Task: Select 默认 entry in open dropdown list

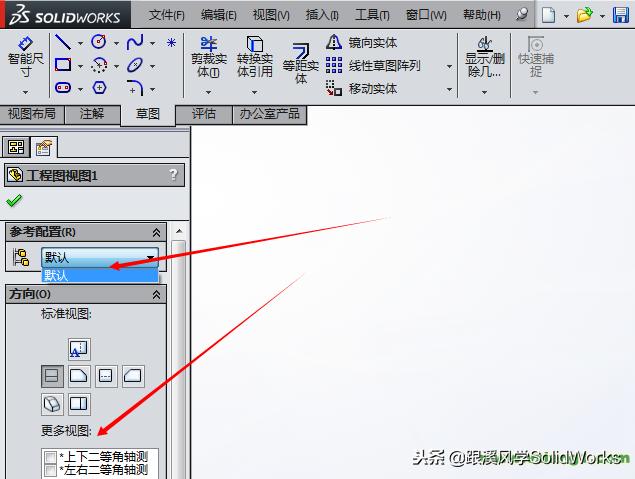Action: click(100, 275)
